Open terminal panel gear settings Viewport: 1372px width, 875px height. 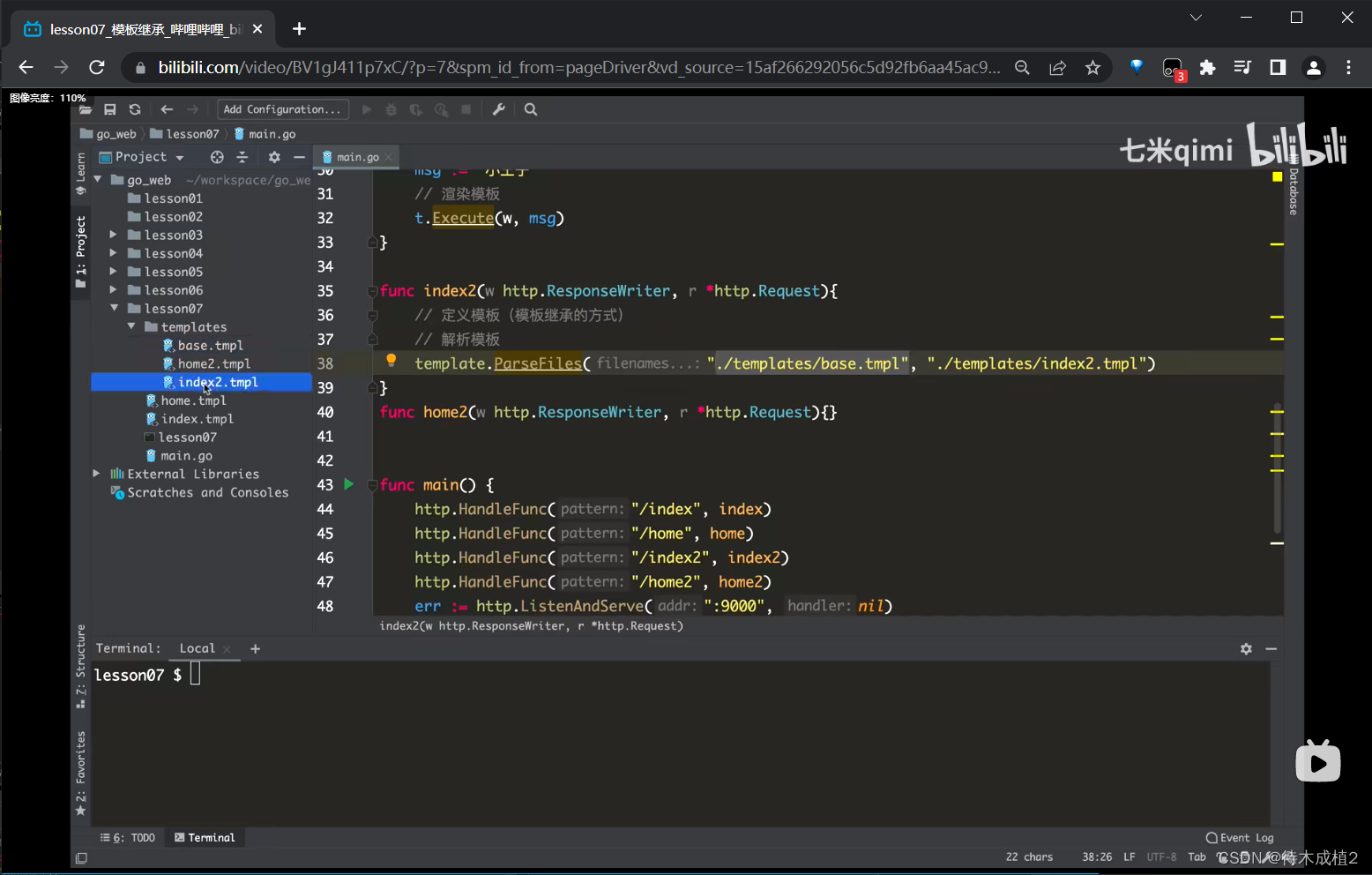[x=1246, y=648]
